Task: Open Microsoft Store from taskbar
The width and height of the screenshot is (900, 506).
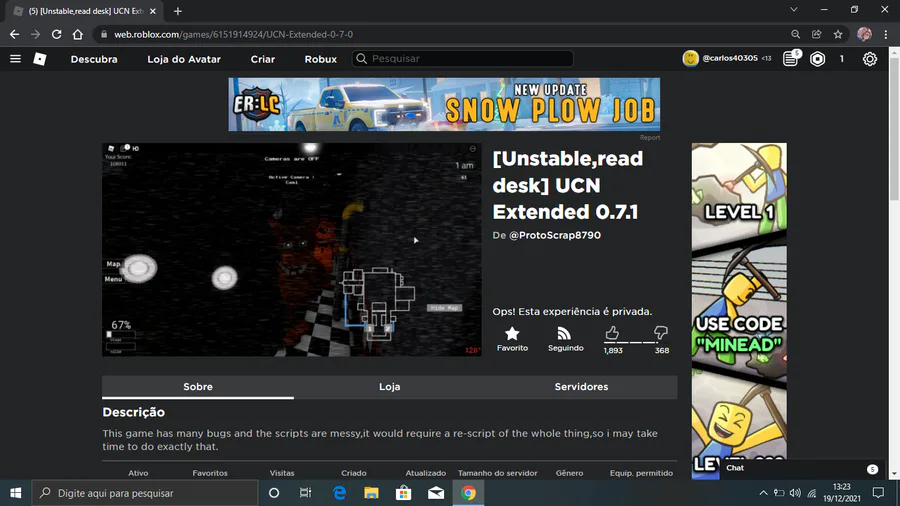Action: pos(404,493)
